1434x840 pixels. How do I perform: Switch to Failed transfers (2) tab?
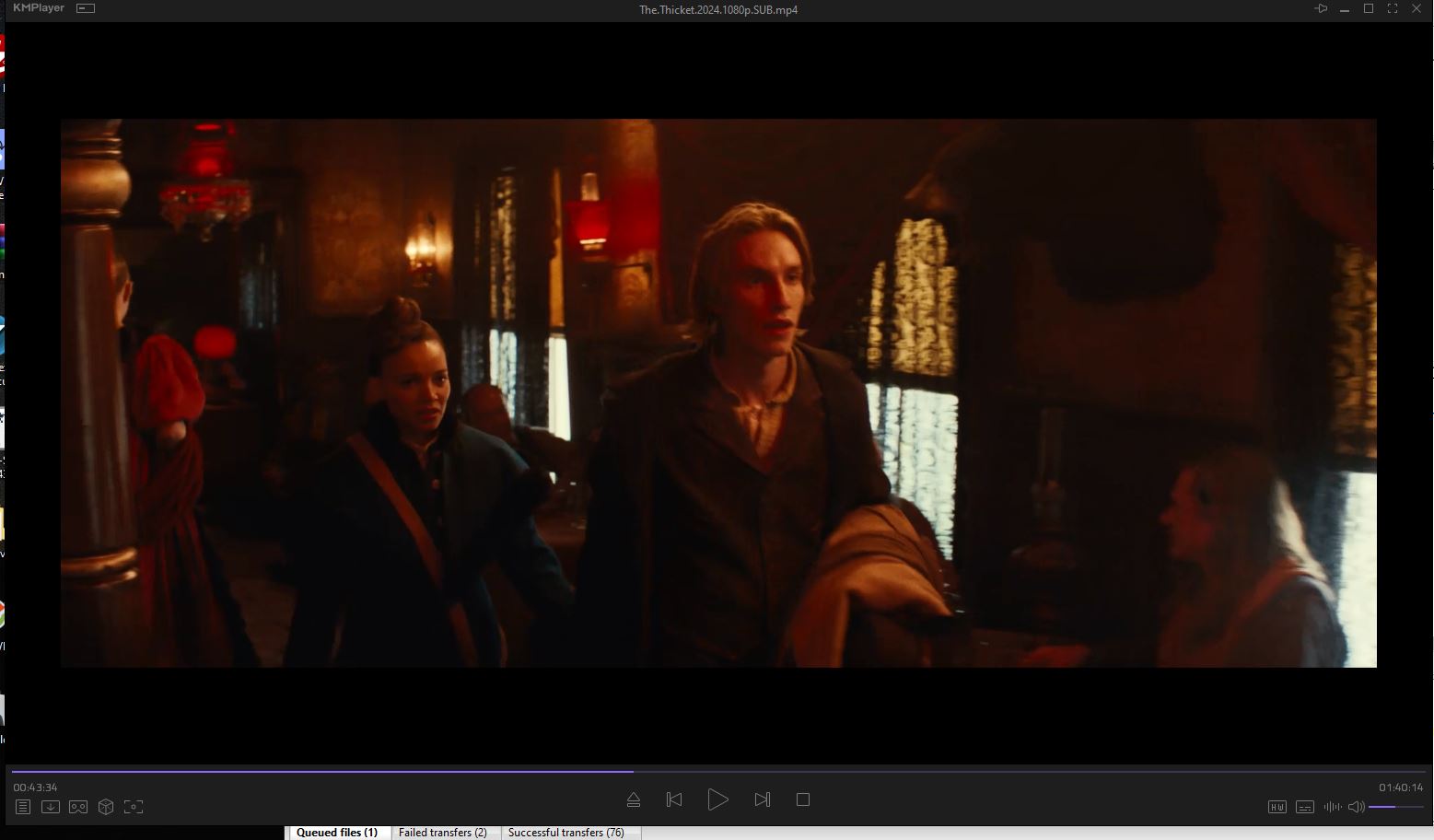[x=442, y=833]
